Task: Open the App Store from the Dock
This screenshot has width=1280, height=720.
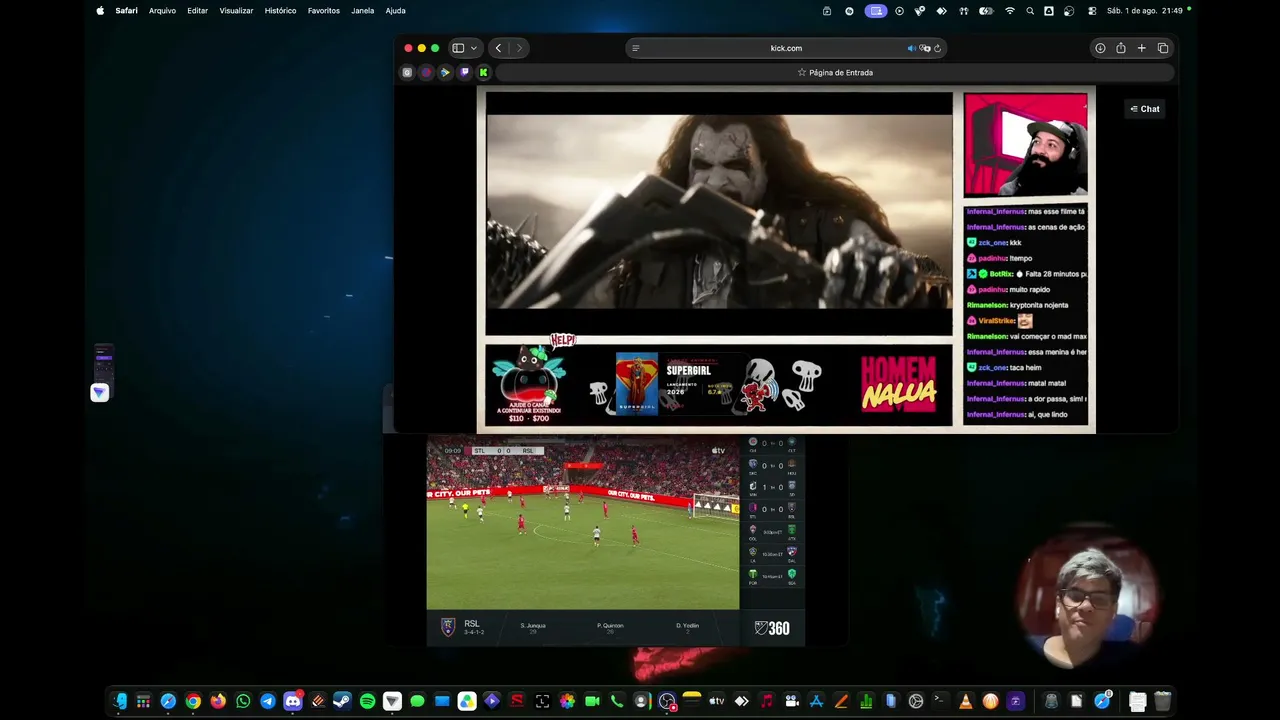Action: (816, 701)
